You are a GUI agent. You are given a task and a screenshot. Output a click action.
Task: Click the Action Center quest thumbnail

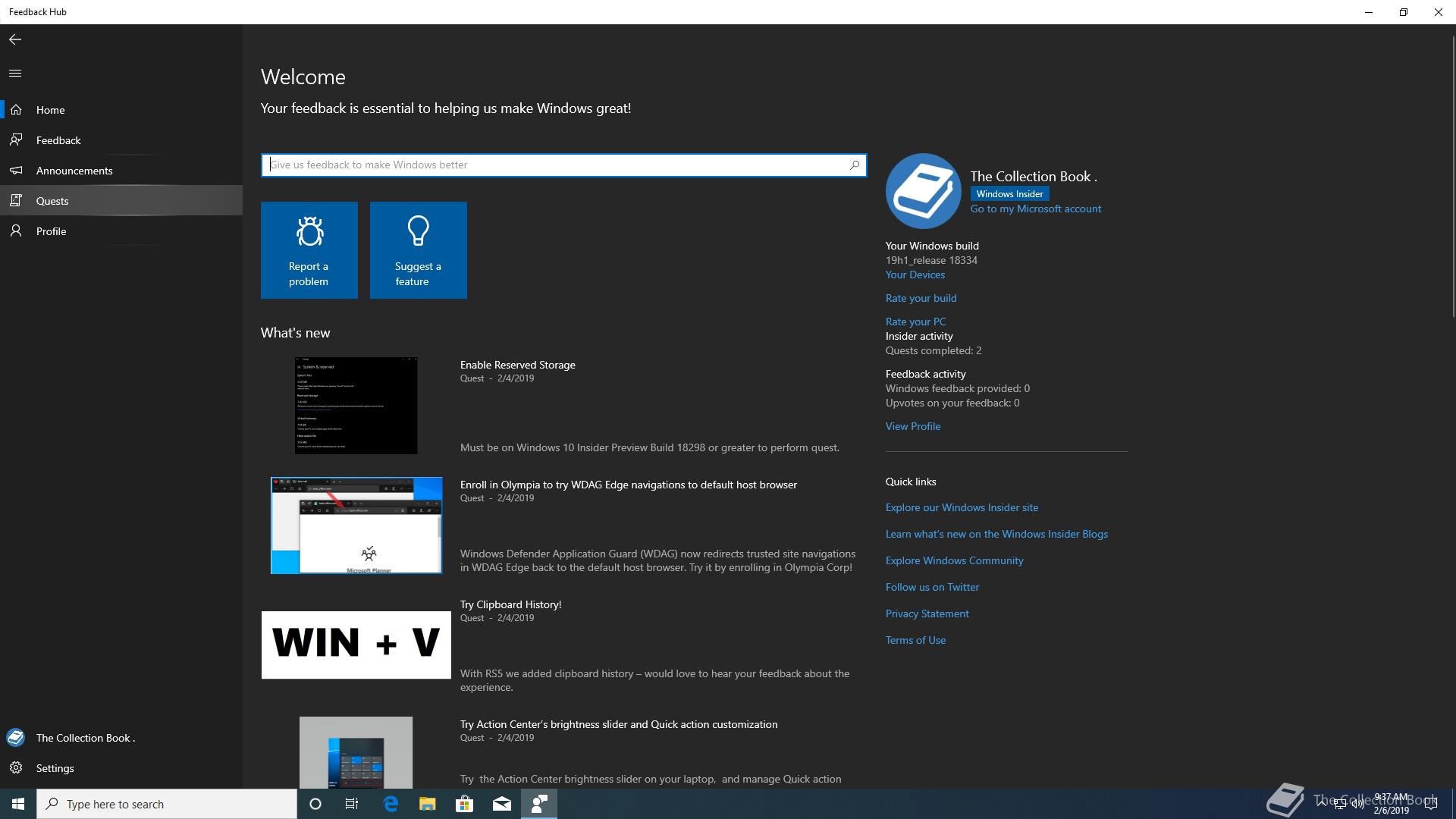pyautogui.click(x=356, y=752)
